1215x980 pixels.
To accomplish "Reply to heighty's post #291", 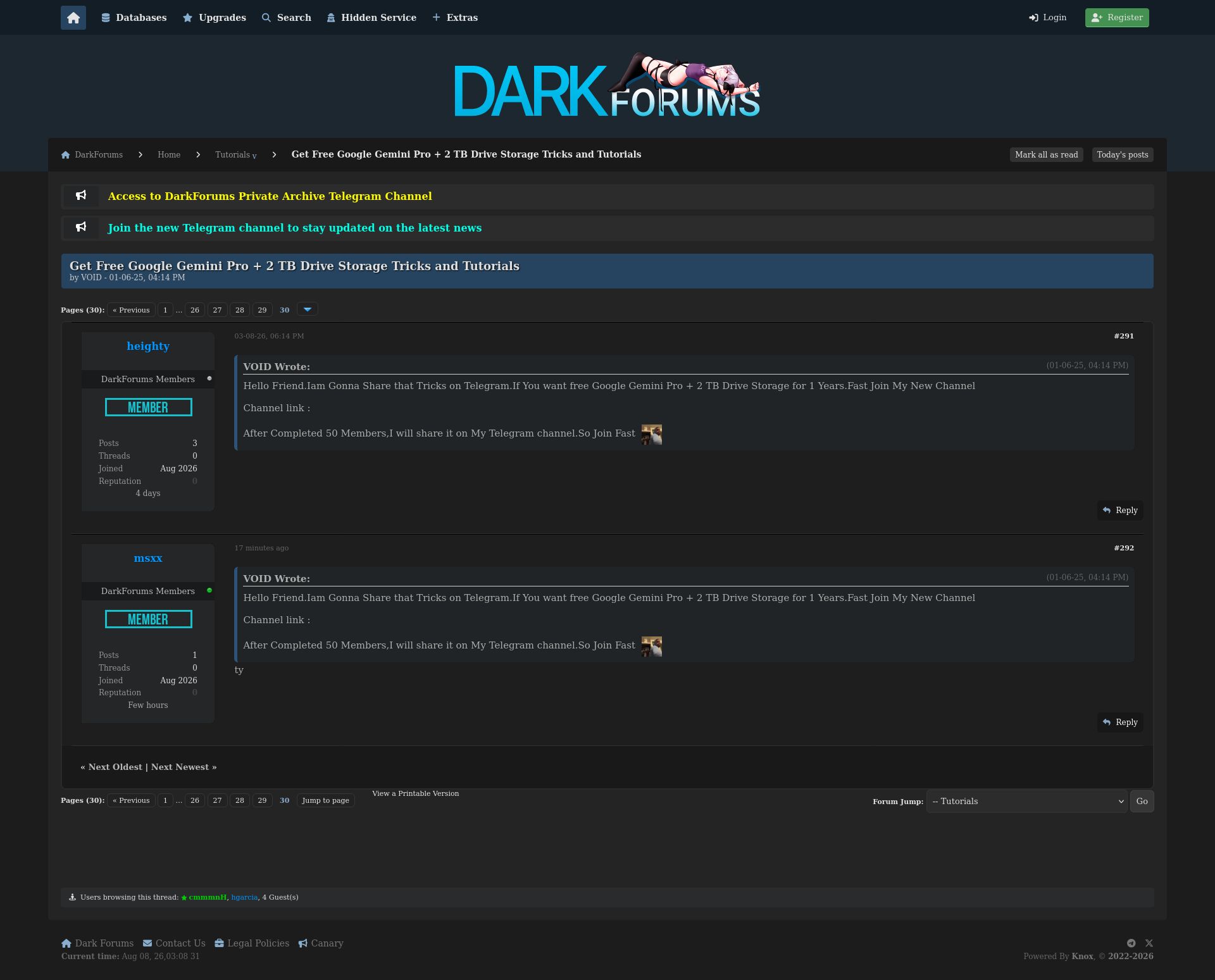I will pos(1120,511).
